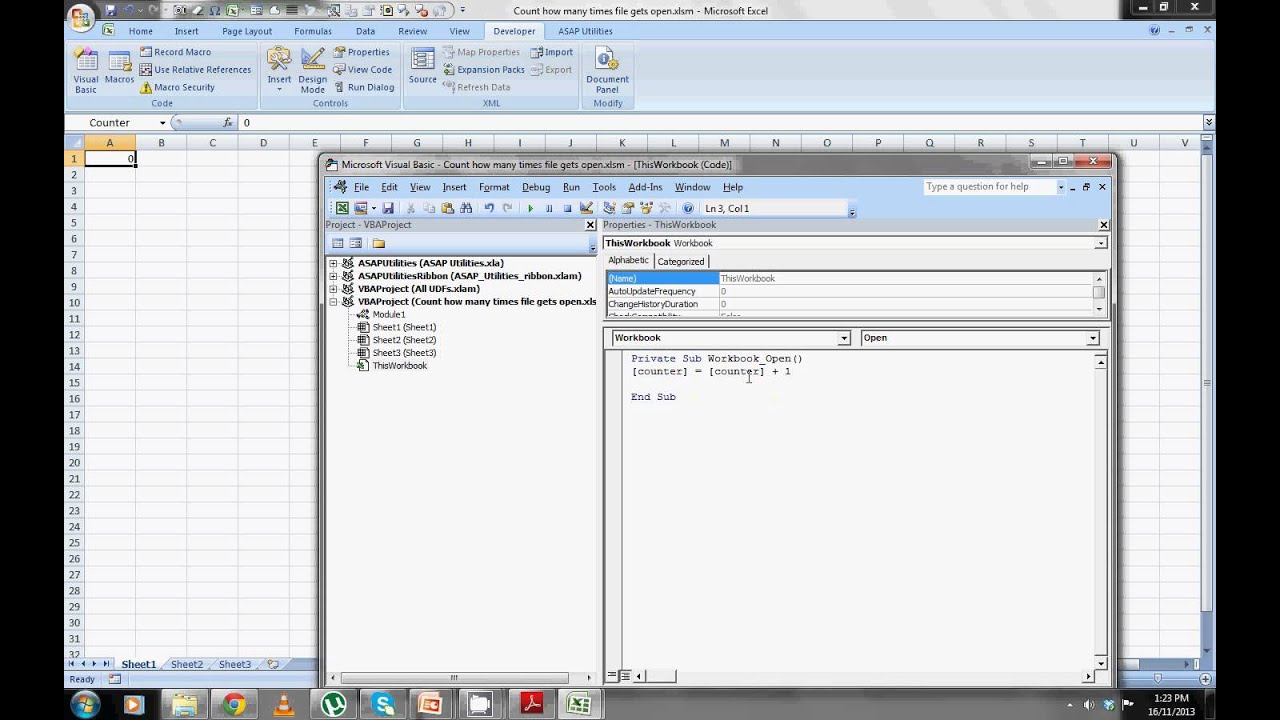Viewport: 1280px width, 720px height.
Task: Open Chrome from the taskbar
Action: [x=235, y=705]
